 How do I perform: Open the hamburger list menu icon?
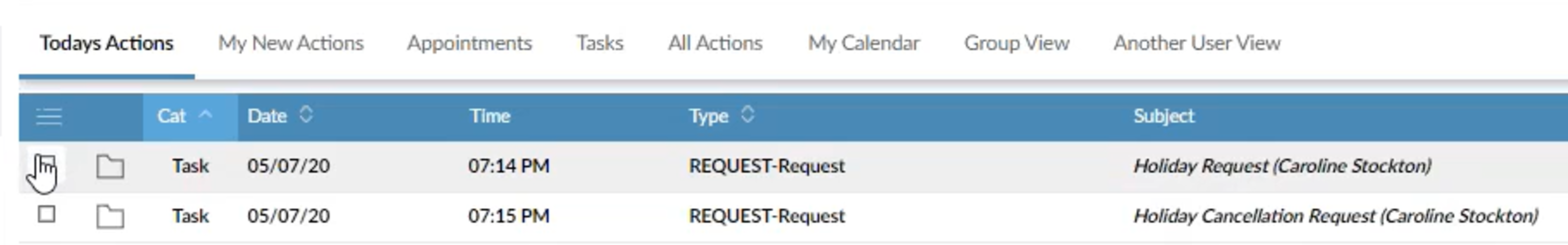pos(49,116)
